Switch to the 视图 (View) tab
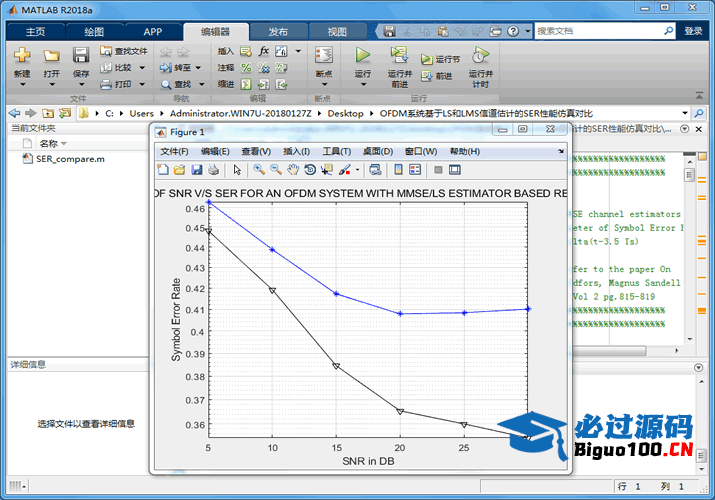The height and width of the screenshot is (500, 715). point(337,31)
